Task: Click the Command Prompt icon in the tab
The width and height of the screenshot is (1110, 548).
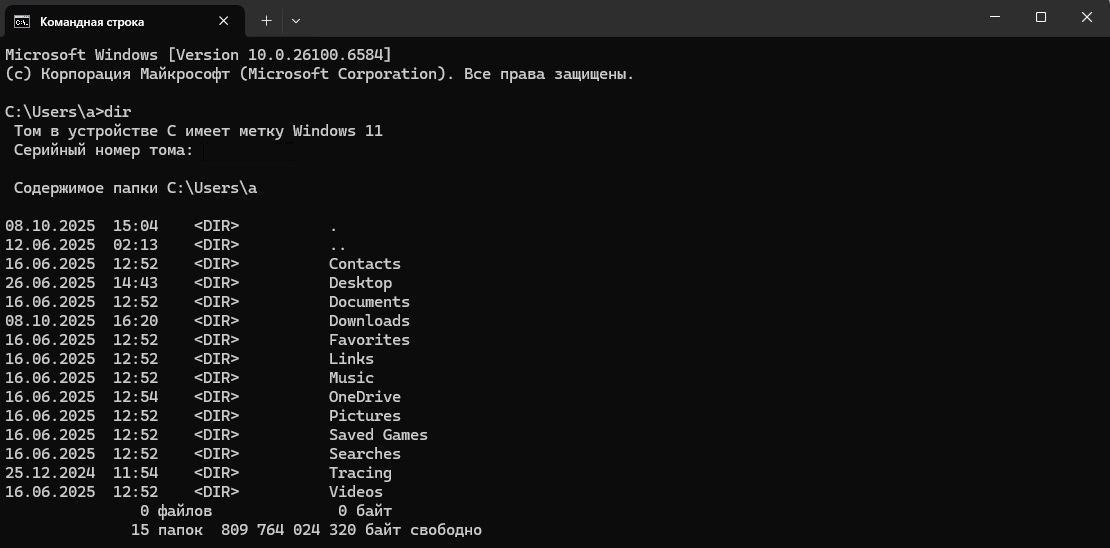Action: tap(21, 20)
